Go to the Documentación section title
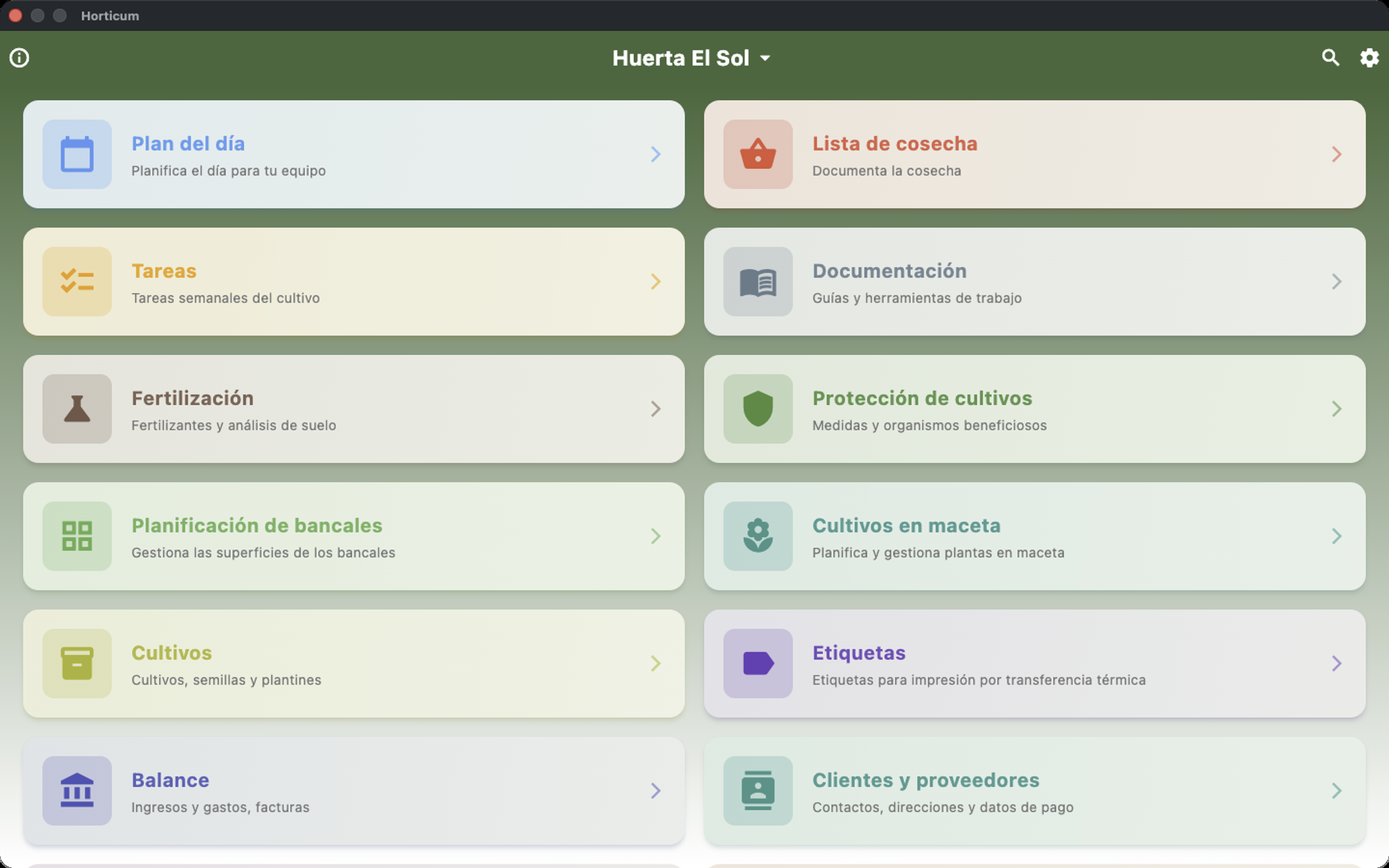 (x=890, y=271)
